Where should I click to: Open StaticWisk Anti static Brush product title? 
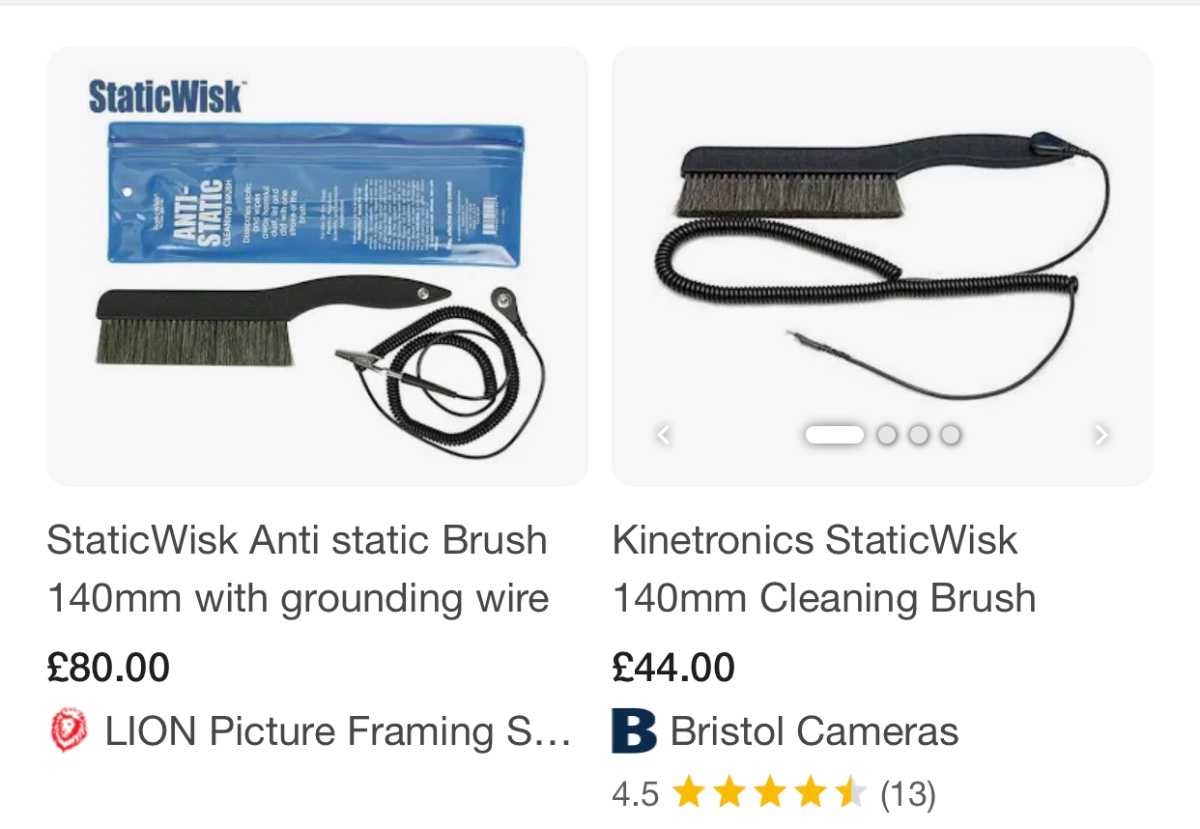(298, 569)
